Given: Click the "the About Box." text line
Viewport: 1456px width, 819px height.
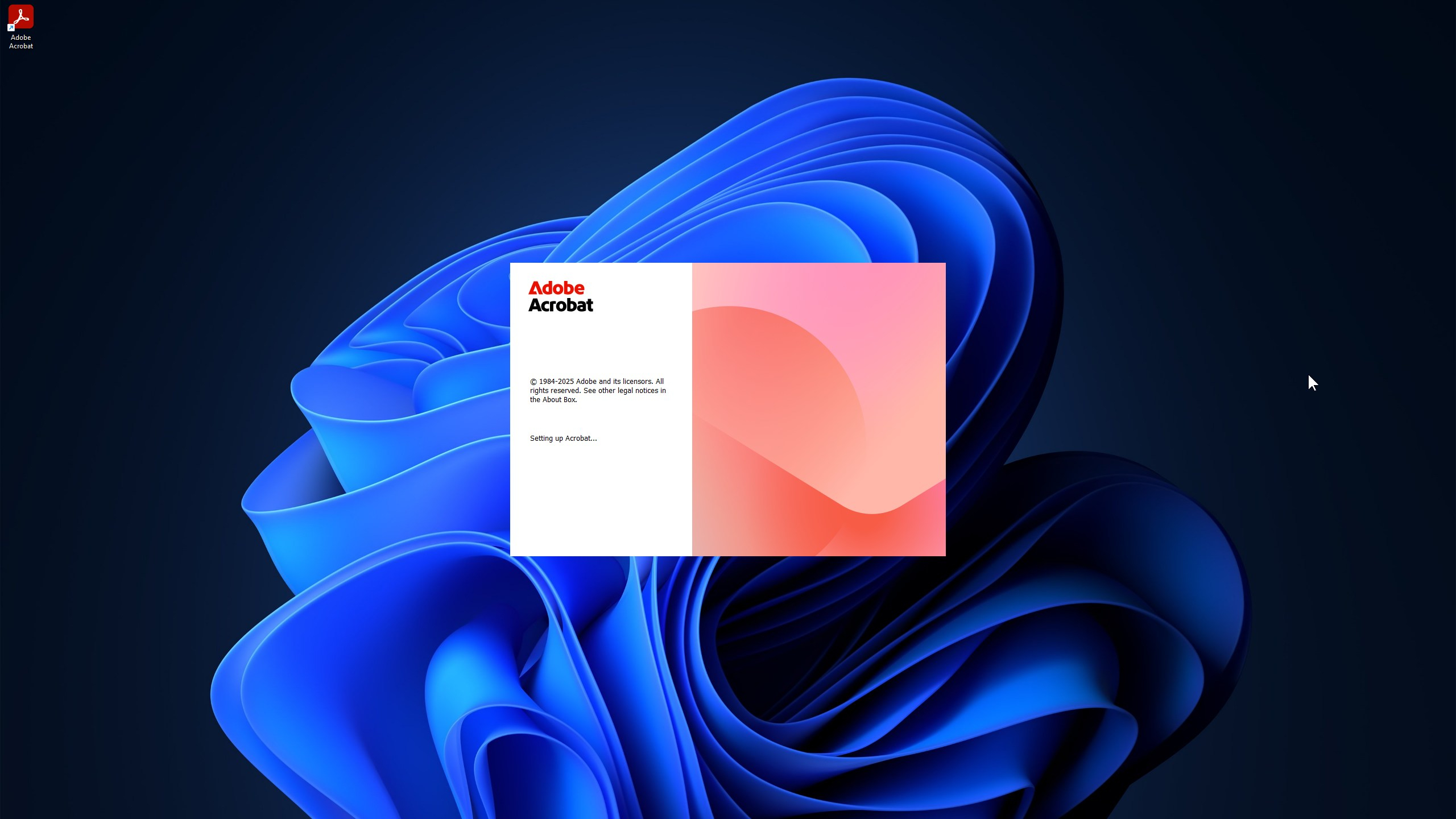Looking at the screenshot, I should click(x=553, y=400).
